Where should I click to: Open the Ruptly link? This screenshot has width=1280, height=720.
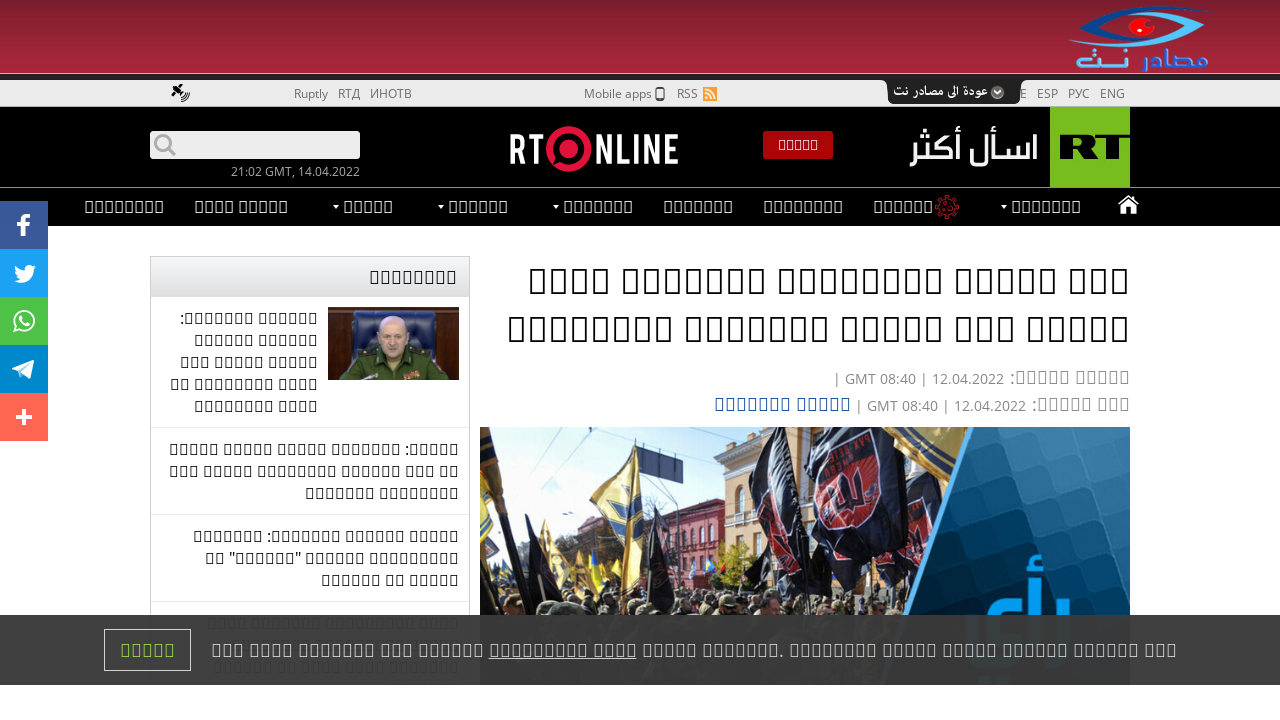pyautogui.click(x=310, y=94)
